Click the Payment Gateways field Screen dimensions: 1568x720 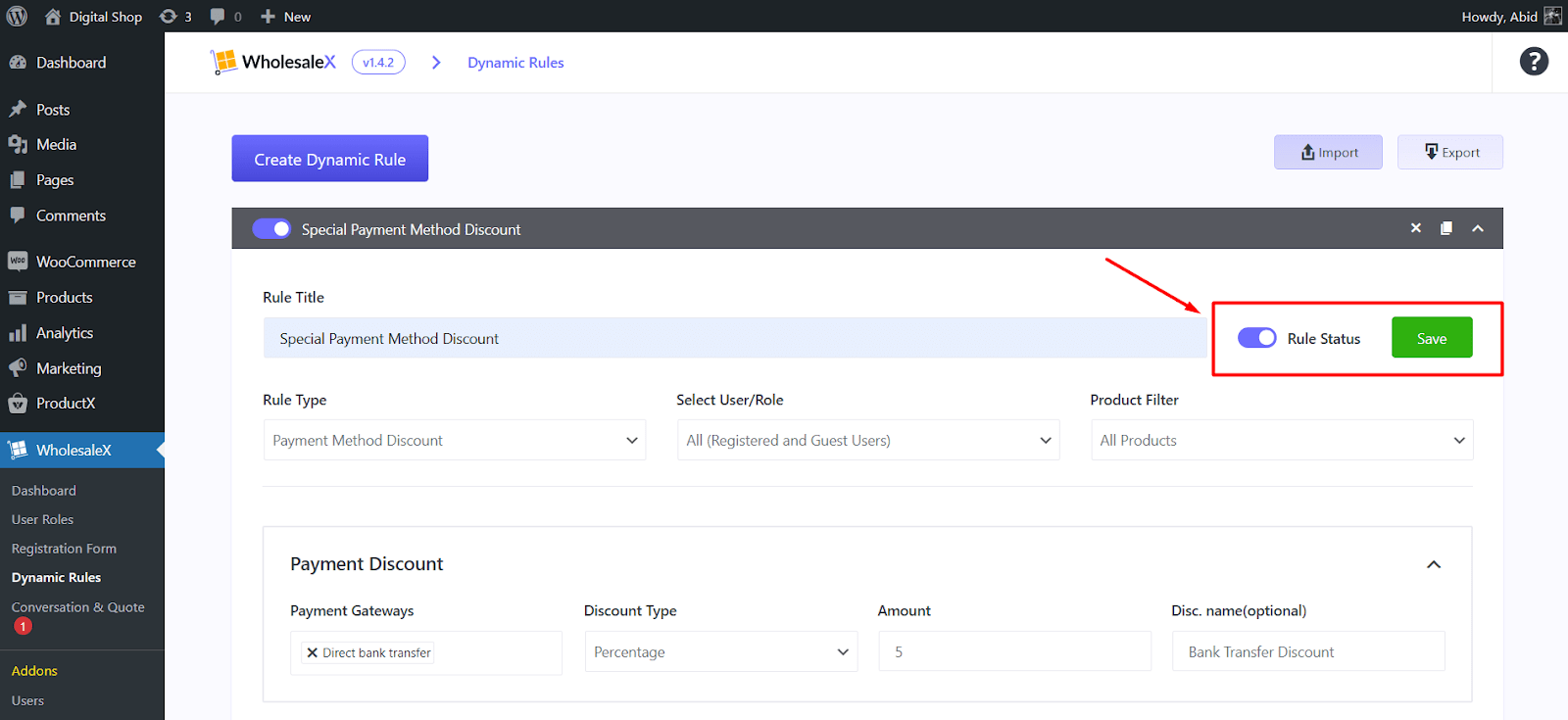coord(426,652)
